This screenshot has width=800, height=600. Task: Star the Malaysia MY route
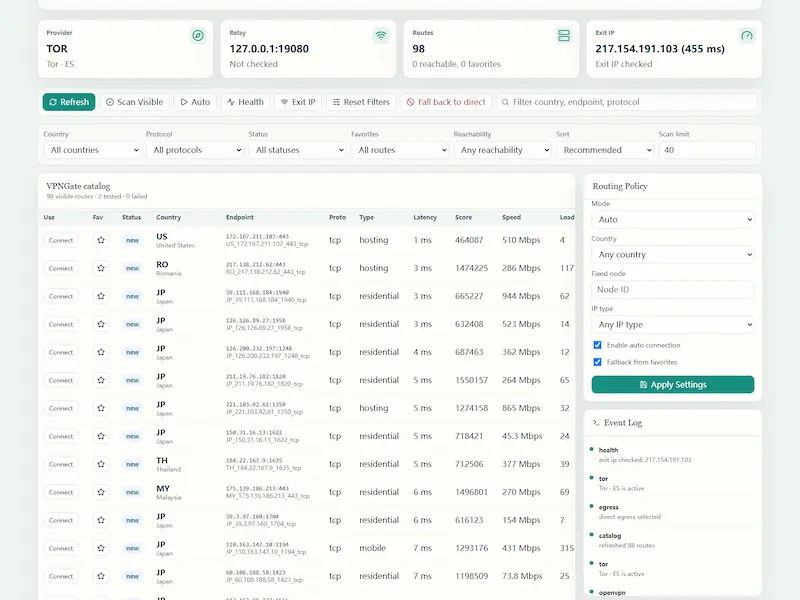tap(101, 492)
